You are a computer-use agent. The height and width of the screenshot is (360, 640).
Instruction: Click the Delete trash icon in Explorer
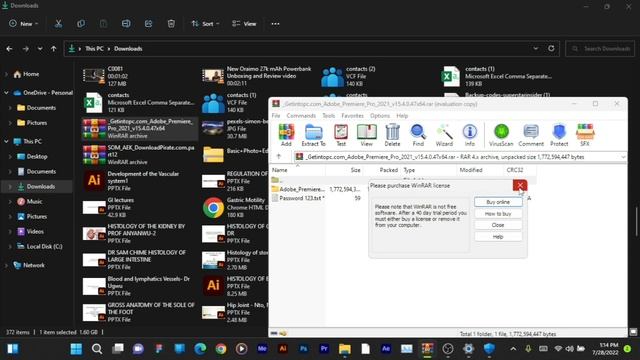click(171, 24)
